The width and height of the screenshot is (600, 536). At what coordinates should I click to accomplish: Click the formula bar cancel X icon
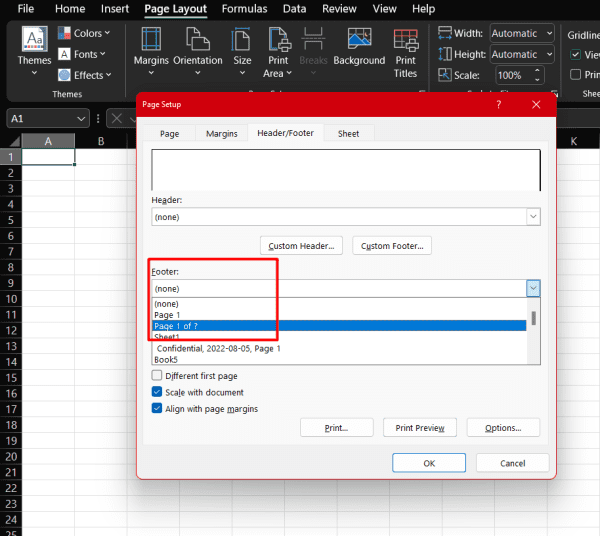point(117,118)
